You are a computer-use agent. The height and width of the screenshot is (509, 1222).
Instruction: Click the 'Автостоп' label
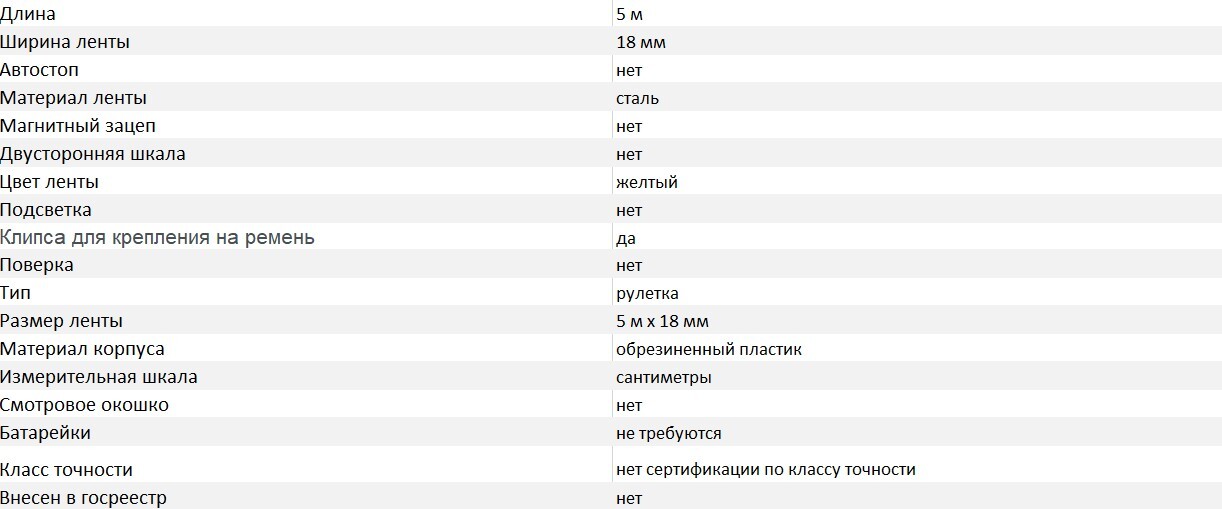[40, 70]
